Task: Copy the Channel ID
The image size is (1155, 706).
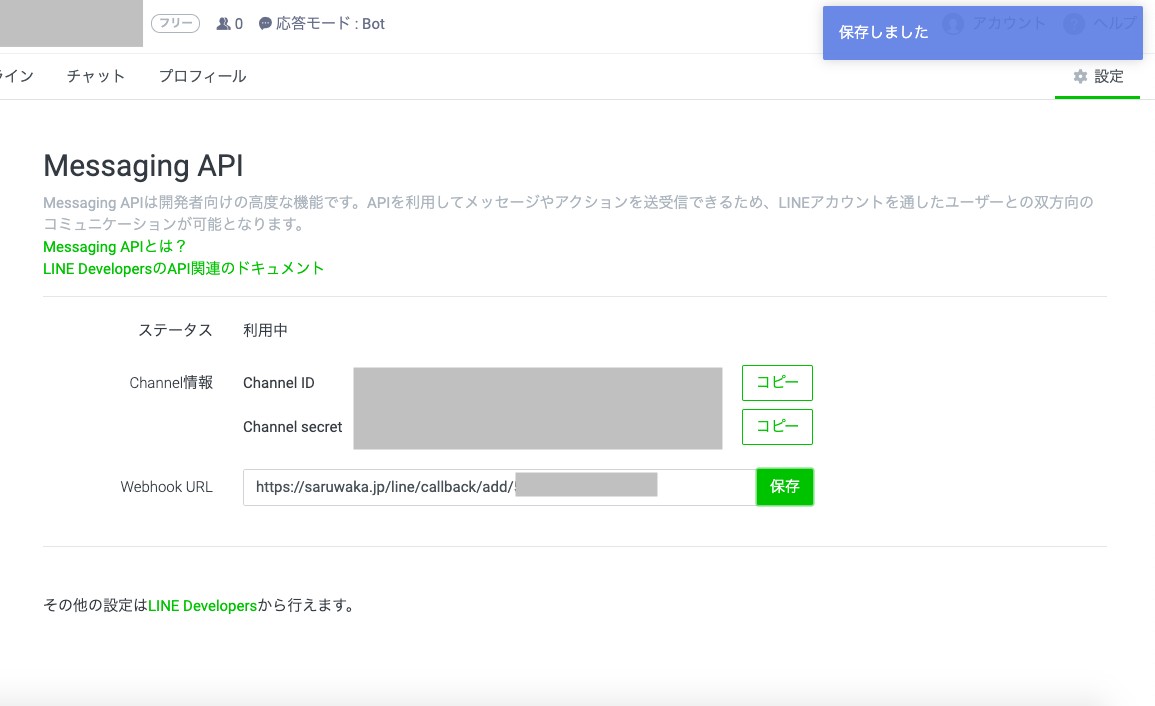Action: (x=777, y=382)
